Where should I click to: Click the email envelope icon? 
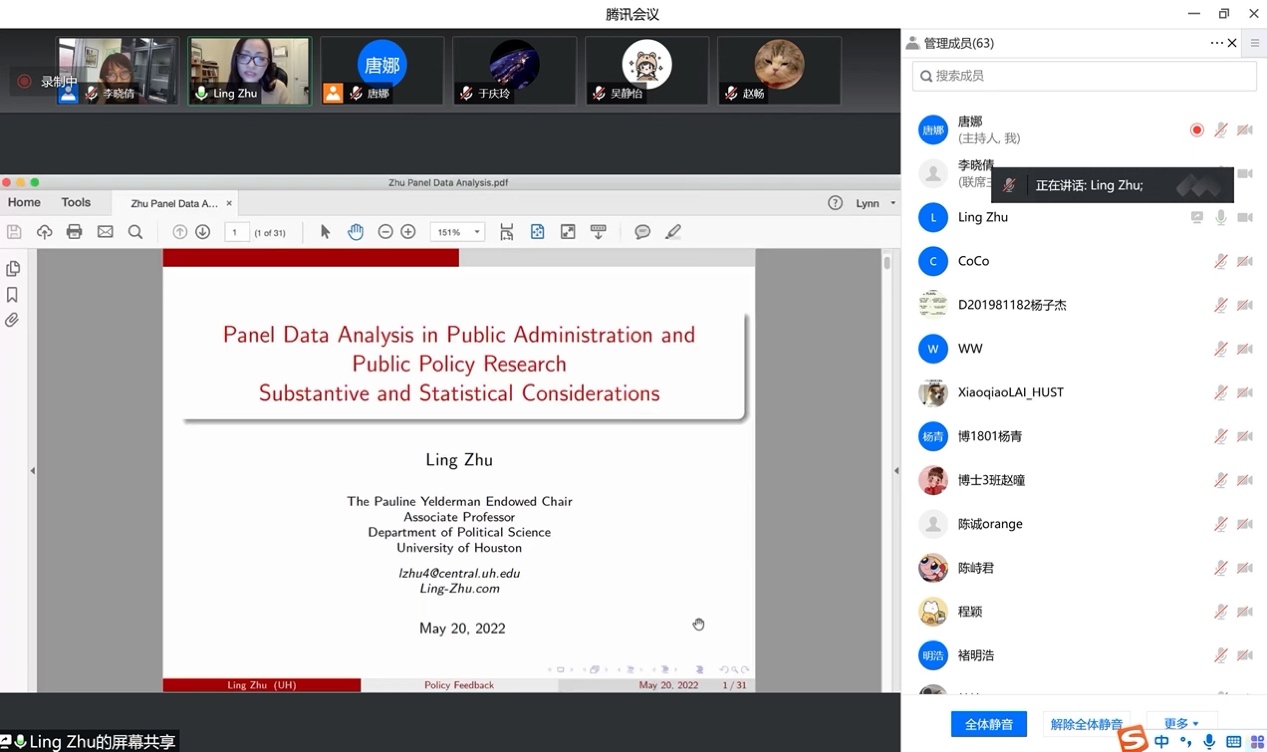105,232
